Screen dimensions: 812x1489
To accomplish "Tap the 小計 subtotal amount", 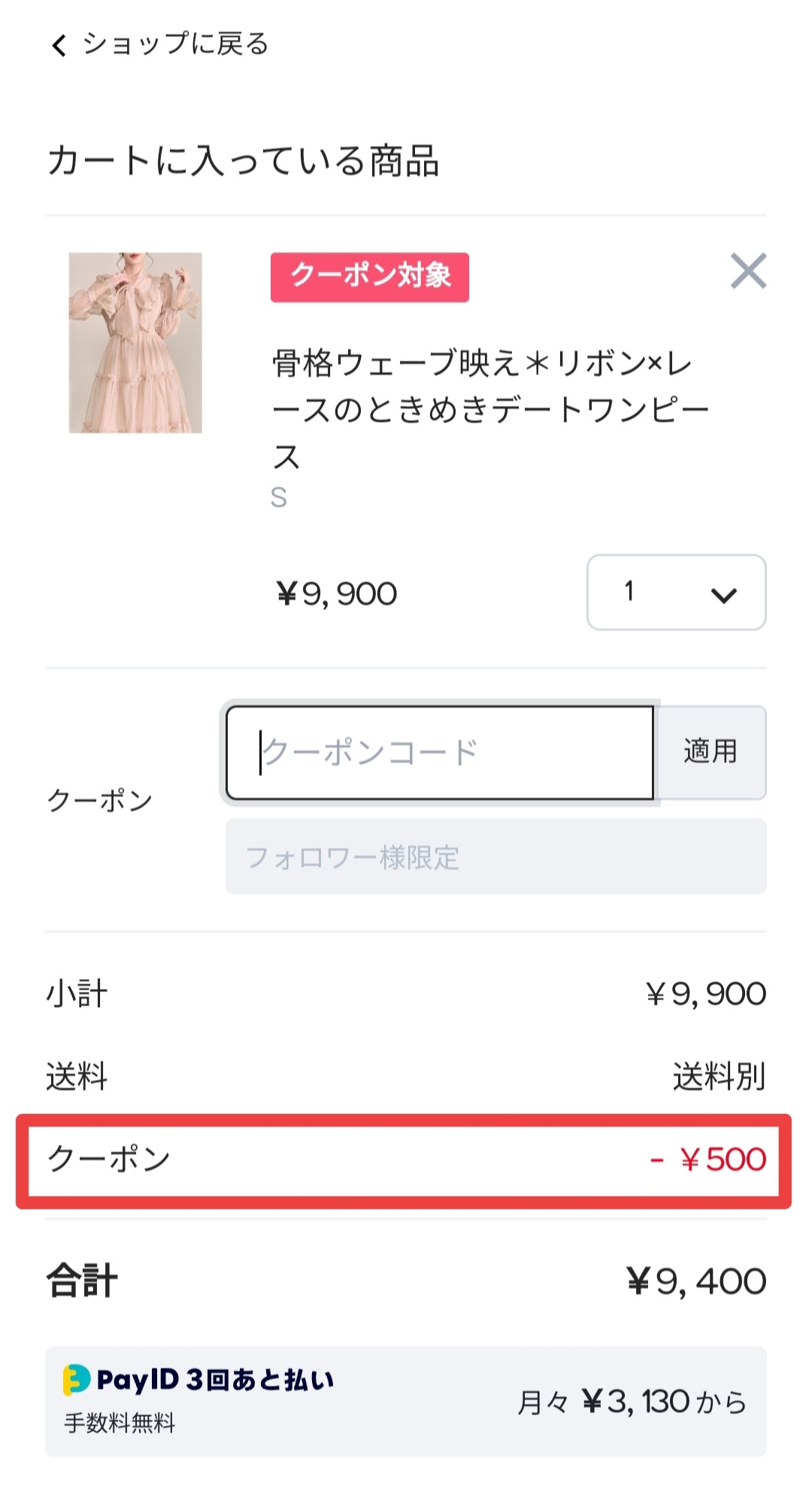I will pyautogui.click(x=705, y=994).
